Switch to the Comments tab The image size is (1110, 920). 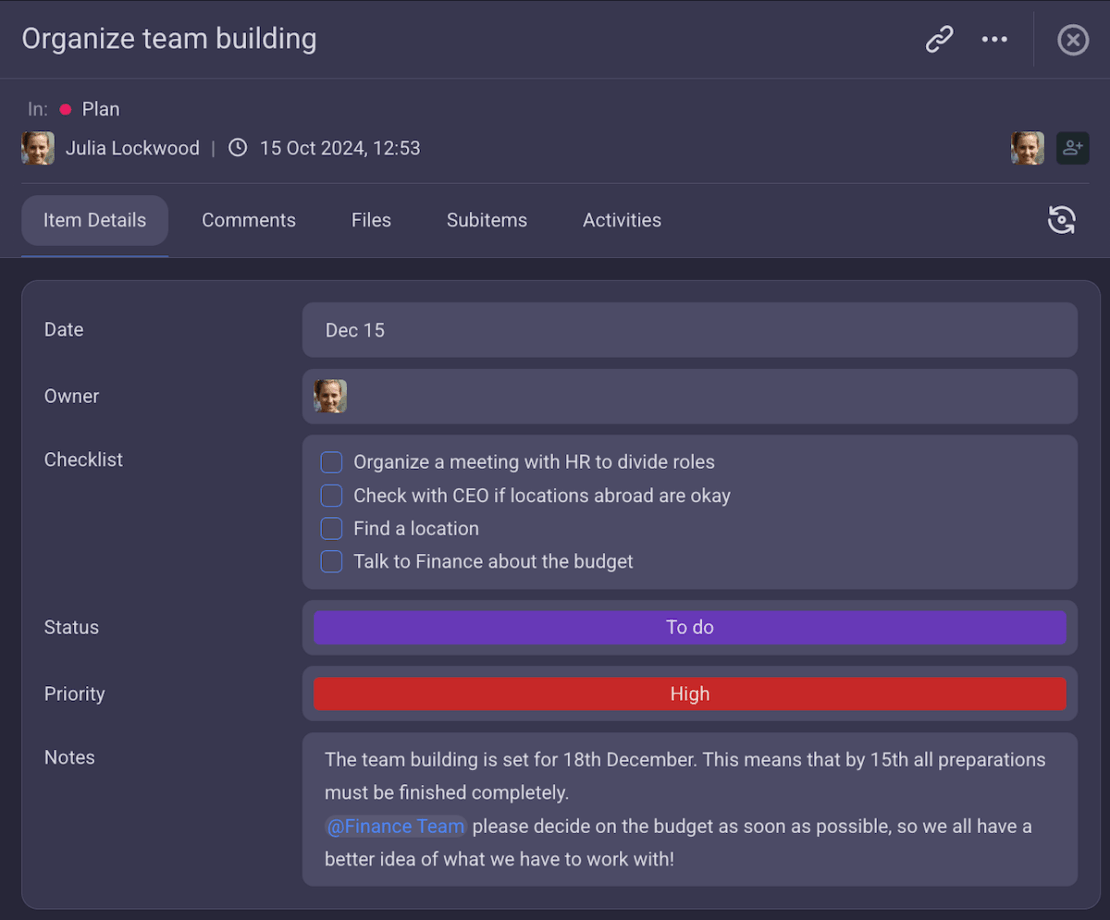point(249,220)
